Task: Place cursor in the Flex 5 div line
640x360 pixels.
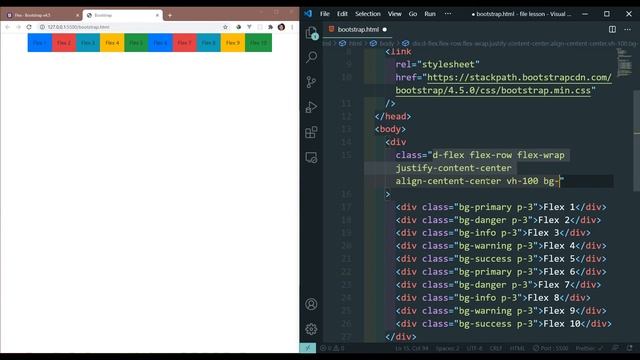Action: [501, 259]
